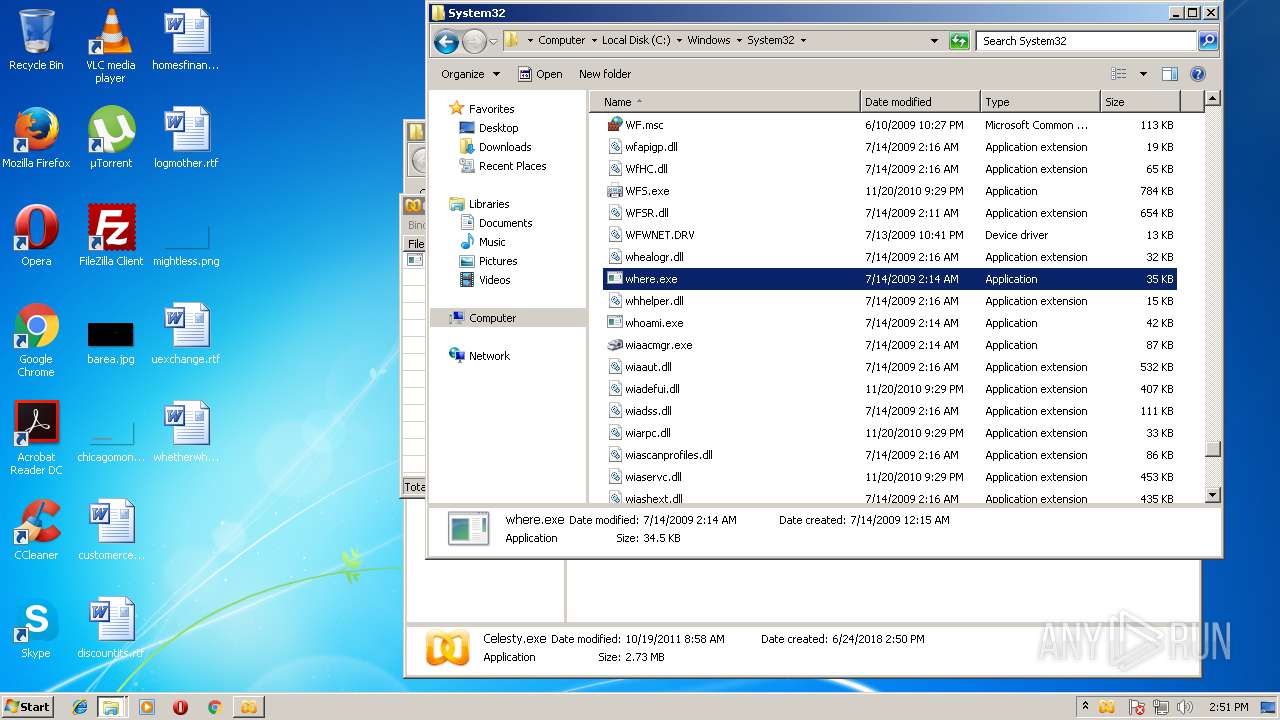Expand the Computer breadcrumb arrow

594,41
